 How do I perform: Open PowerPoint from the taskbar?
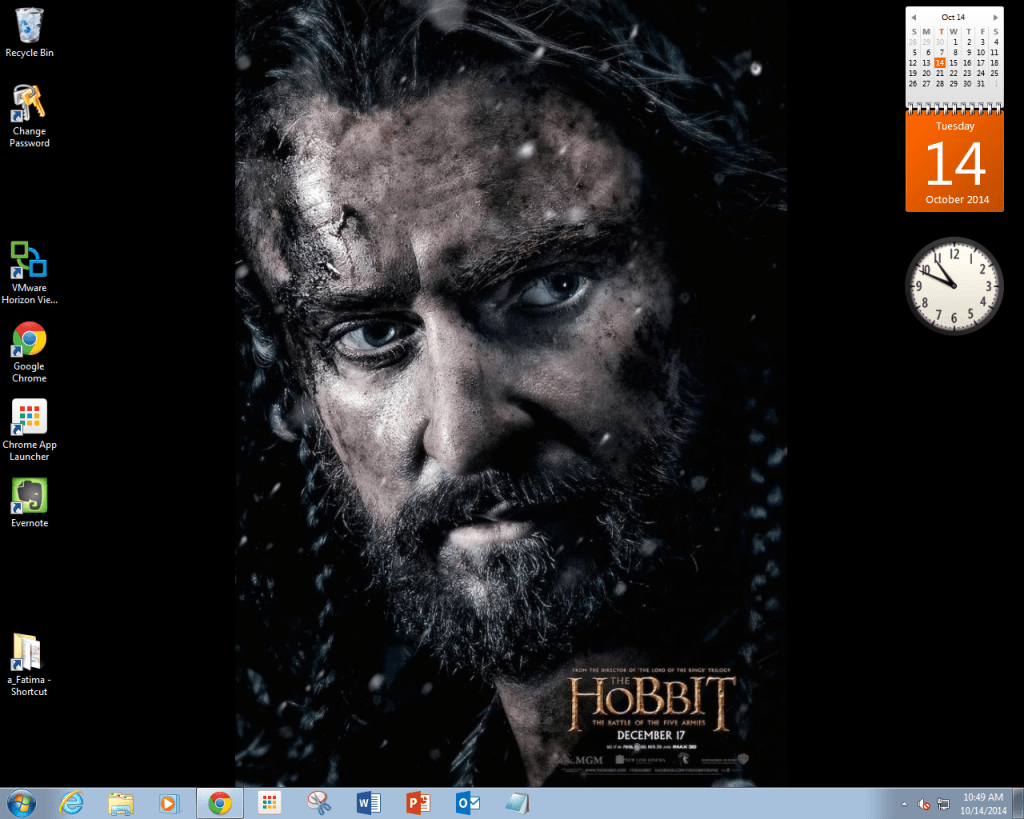418,802
